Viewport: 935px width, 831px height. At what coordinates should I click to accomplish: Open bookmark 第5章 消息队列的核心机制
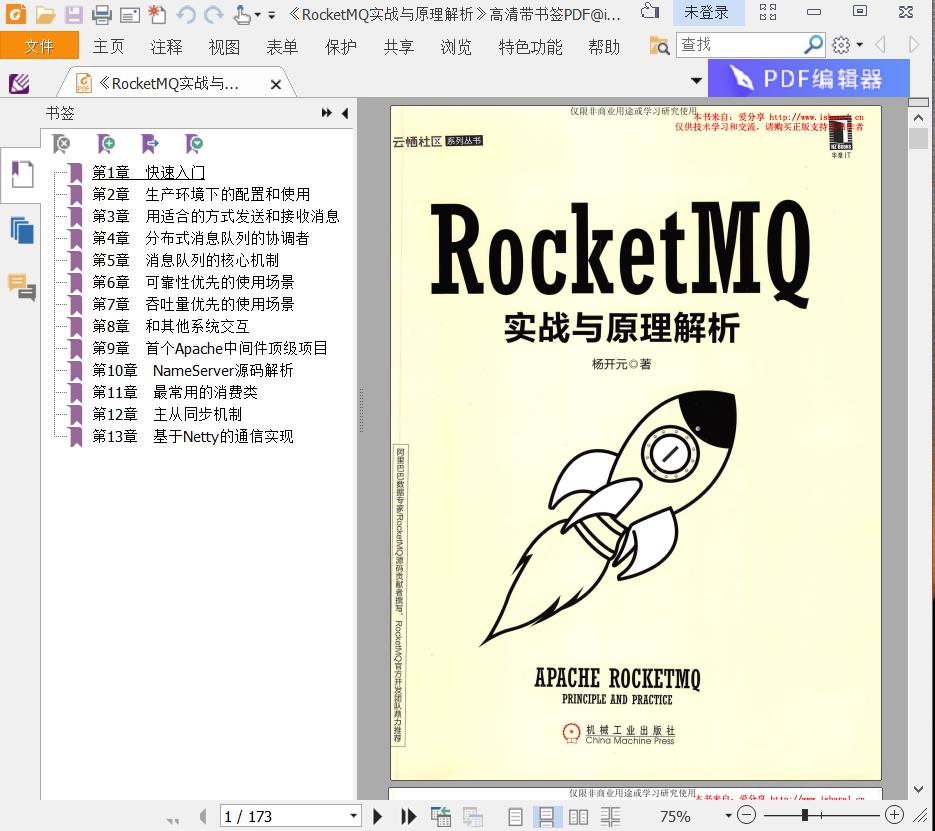185,261
